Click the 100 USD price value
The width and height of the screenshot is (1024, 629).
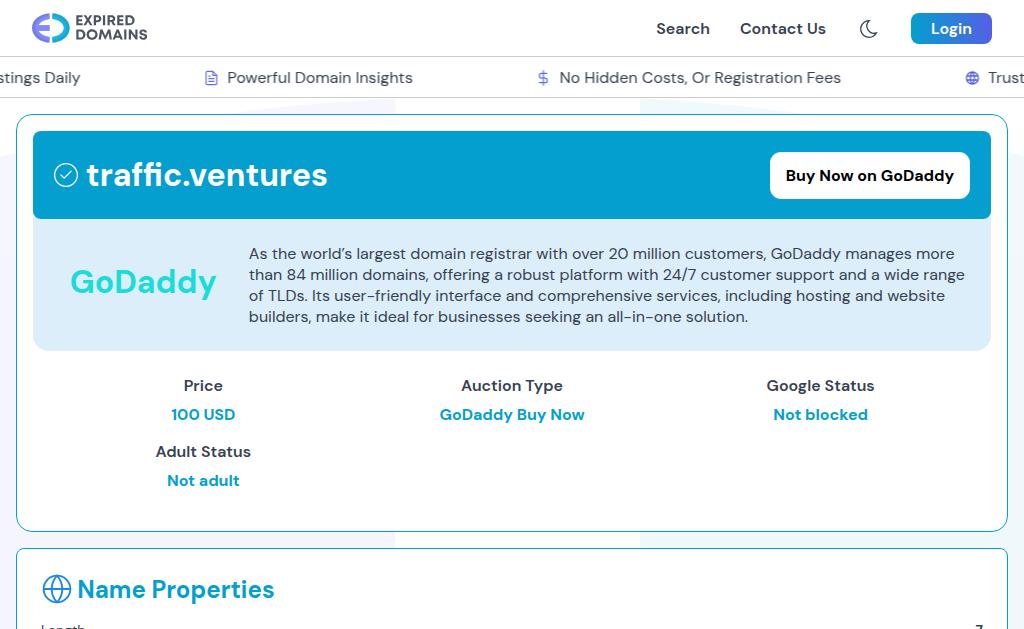point(203,415)
